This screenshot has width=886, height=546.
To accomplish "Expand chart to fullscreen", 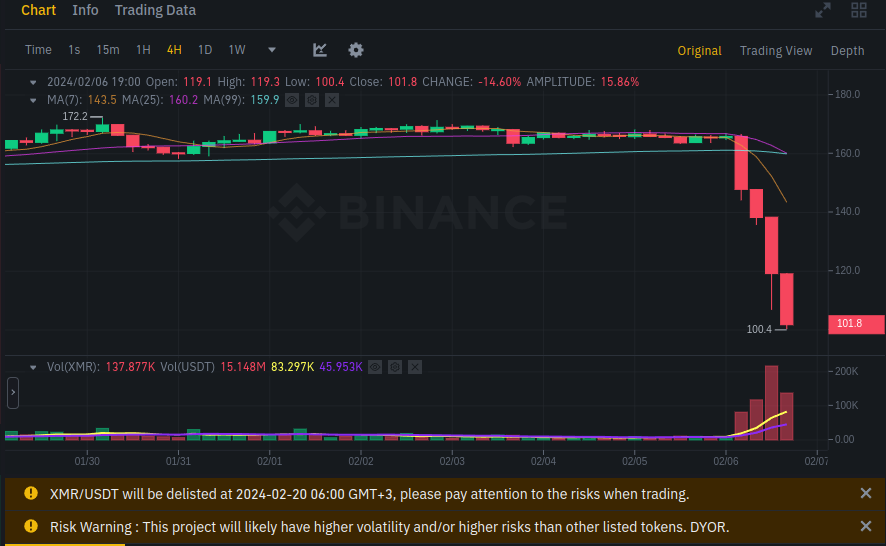I will pyautogui.click(x=823, y=10).
